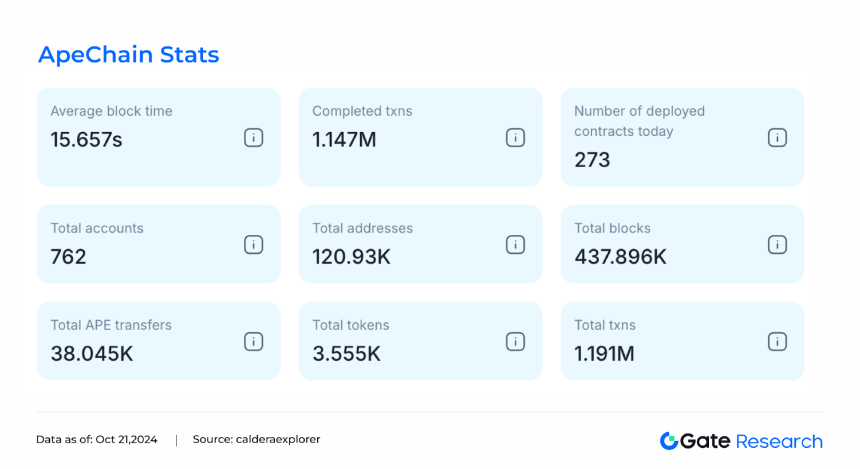Click Number of deployed contracts today label
860x469 pixels.
click(640, 121)
